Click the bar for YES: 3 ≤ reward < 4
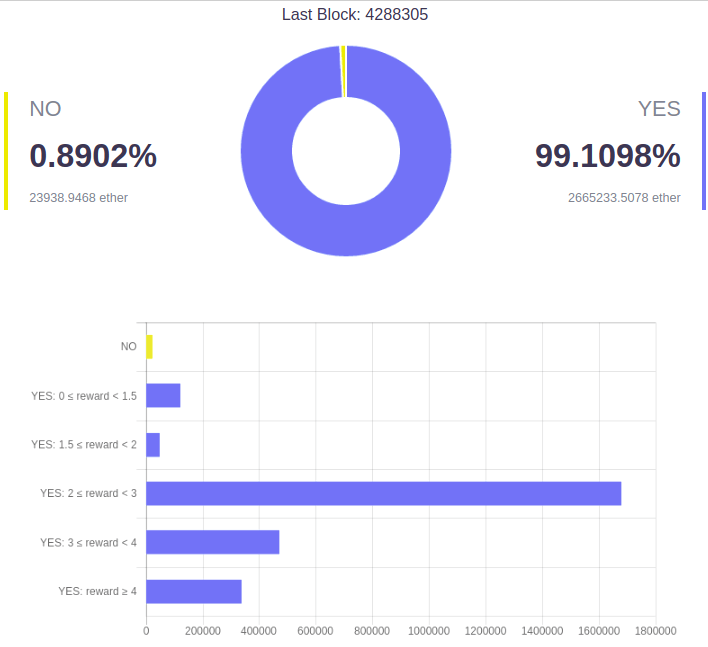This screenshot has height=647, width=708. (212, 542)
